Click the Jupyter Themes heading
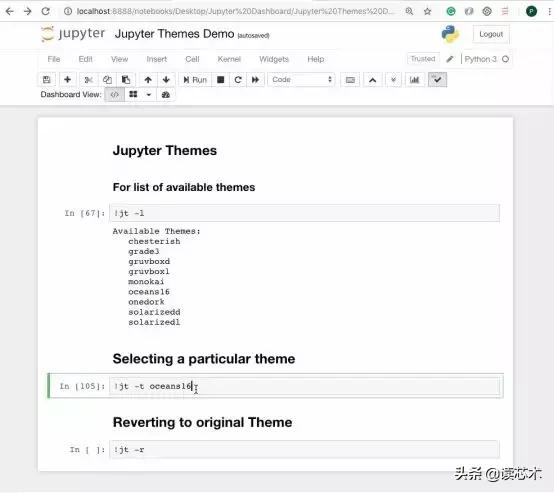This screenshot has height=493, width=554. click(x=165, y=151)
